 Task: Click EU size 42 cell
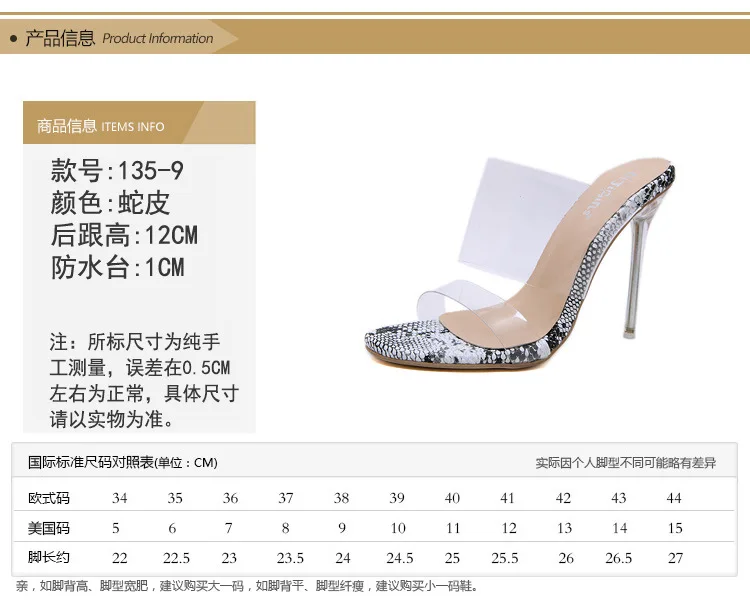click(563, 498)
